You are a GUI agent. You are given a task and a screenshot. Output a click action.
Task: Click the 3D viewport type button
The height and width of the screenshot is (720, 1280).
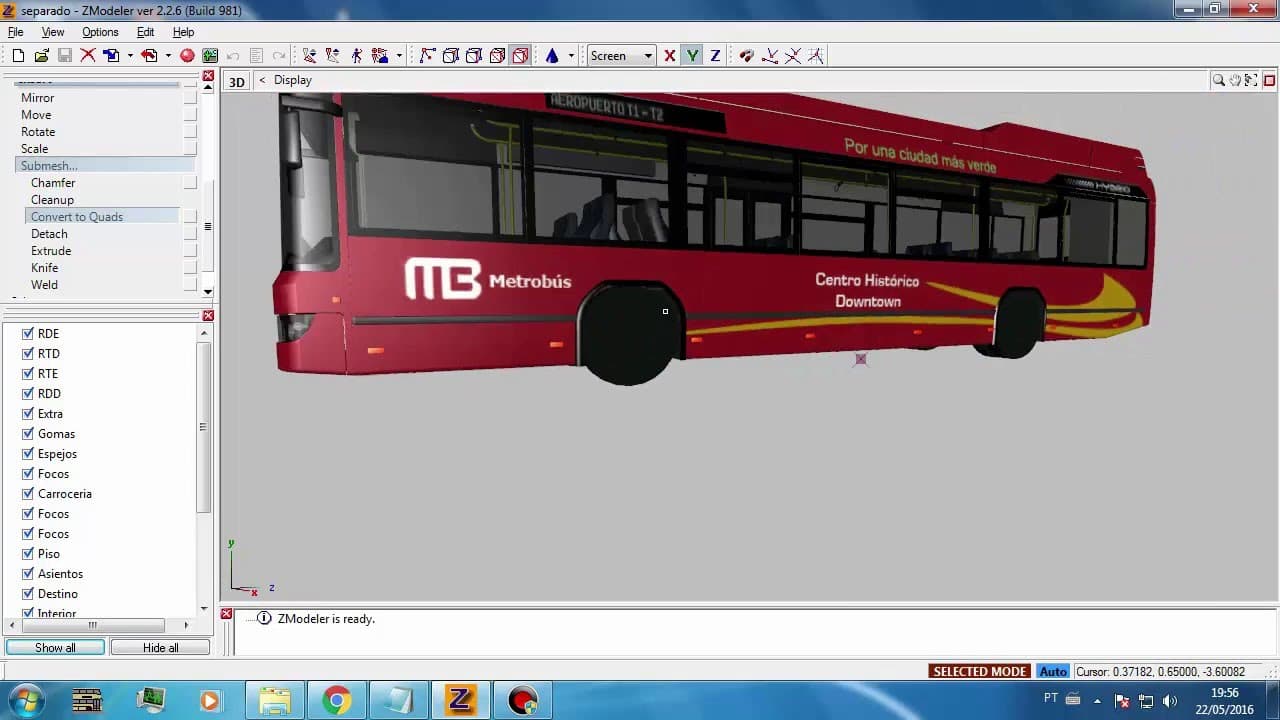(x=237, y=81)
